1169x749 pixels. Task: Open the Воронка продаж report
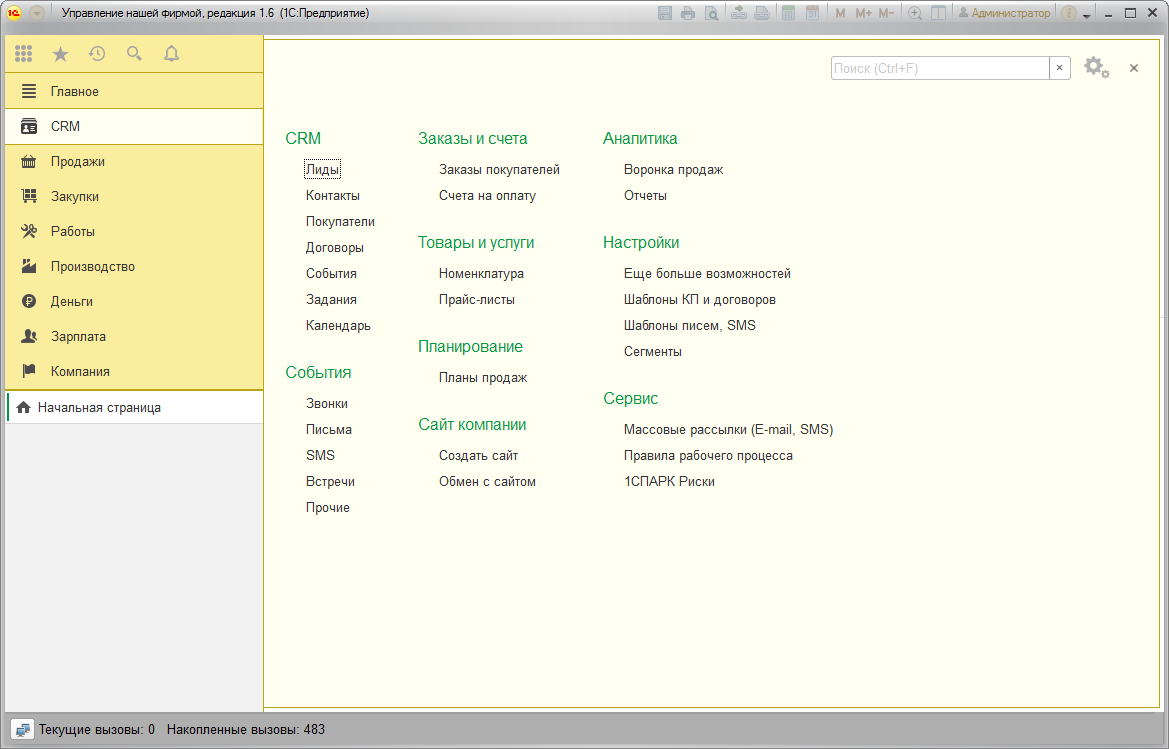(673, 169)
